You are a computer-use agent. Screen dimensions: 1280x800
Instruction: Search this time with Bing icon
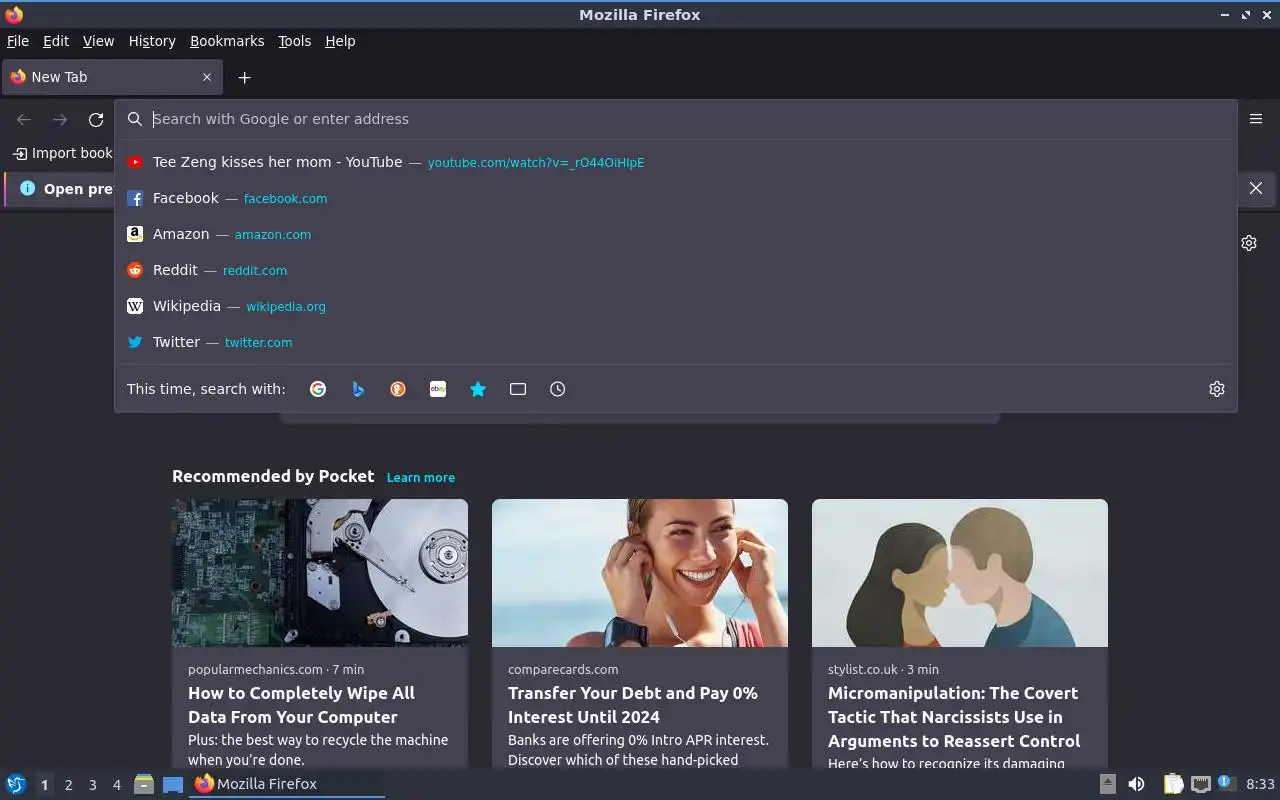point(358,389)
